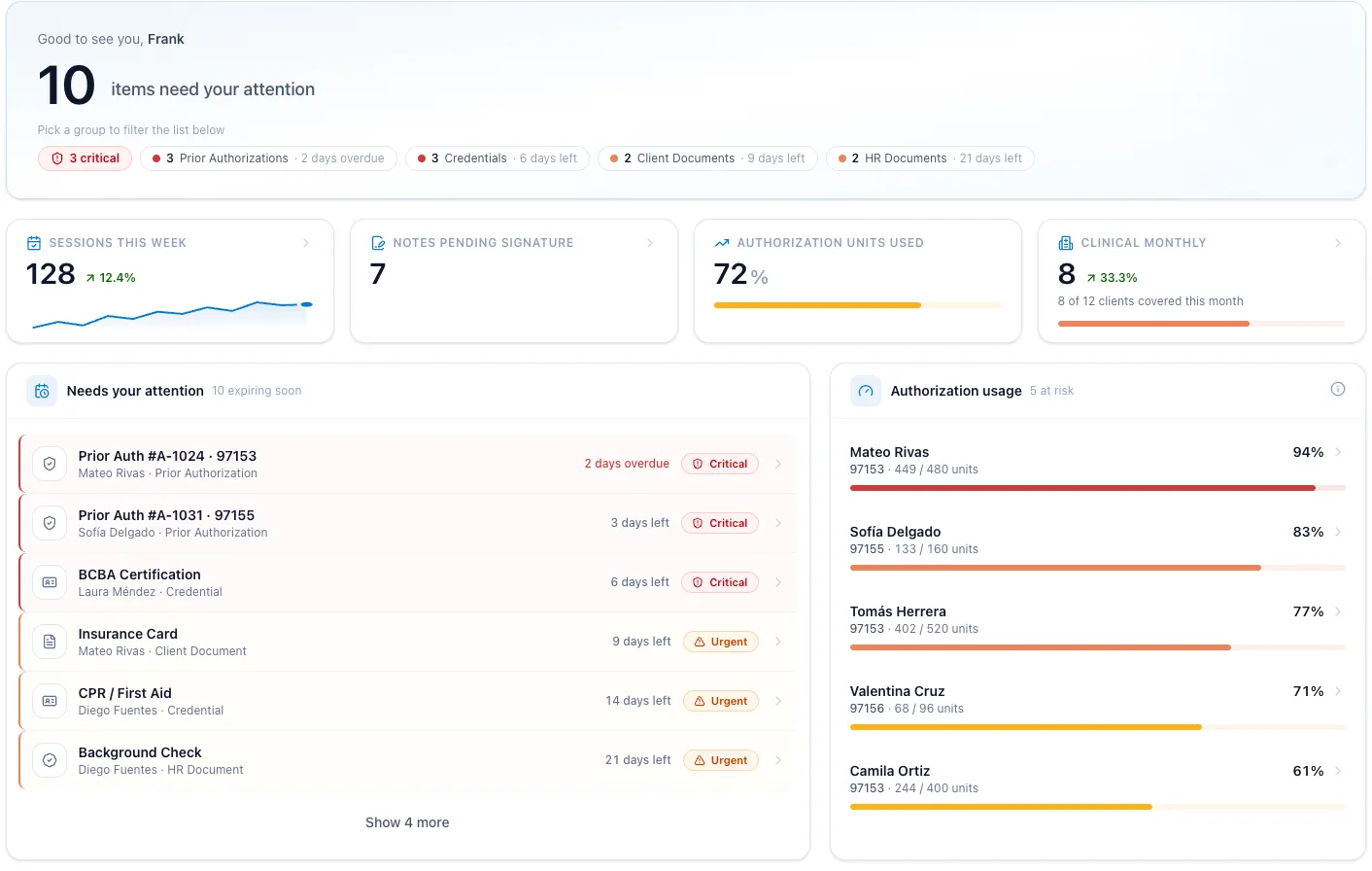Viewport: 1372px width, 871px height.
Task: Click Critical badge on Prior Auth #A-1024
Action: point(720,464)
